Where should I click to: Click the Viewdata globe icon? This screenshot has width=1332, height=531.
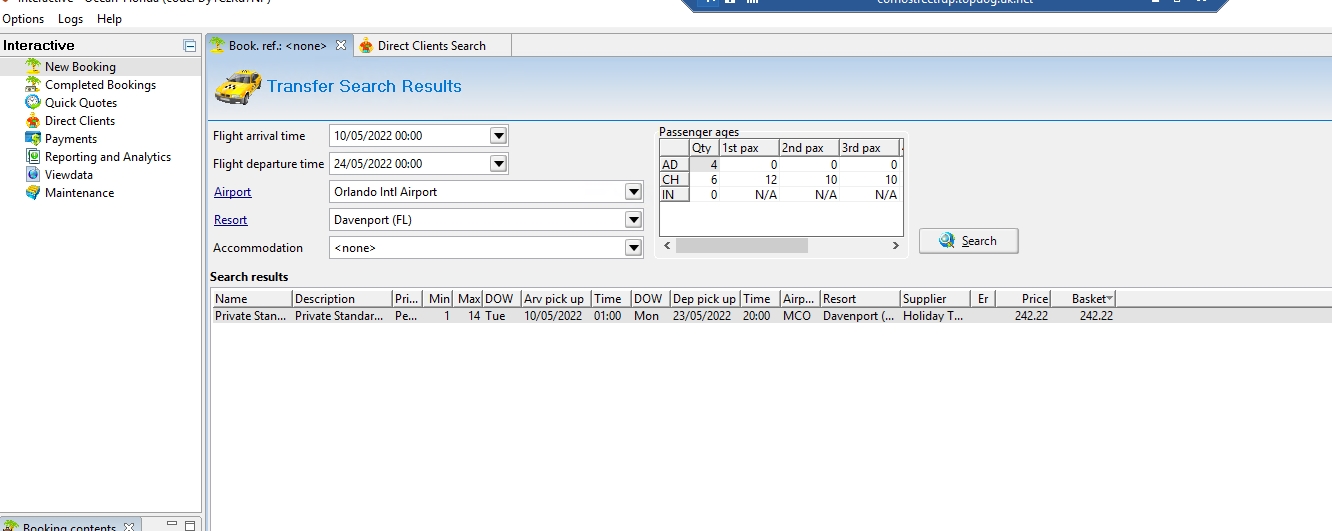coord(33,175)
